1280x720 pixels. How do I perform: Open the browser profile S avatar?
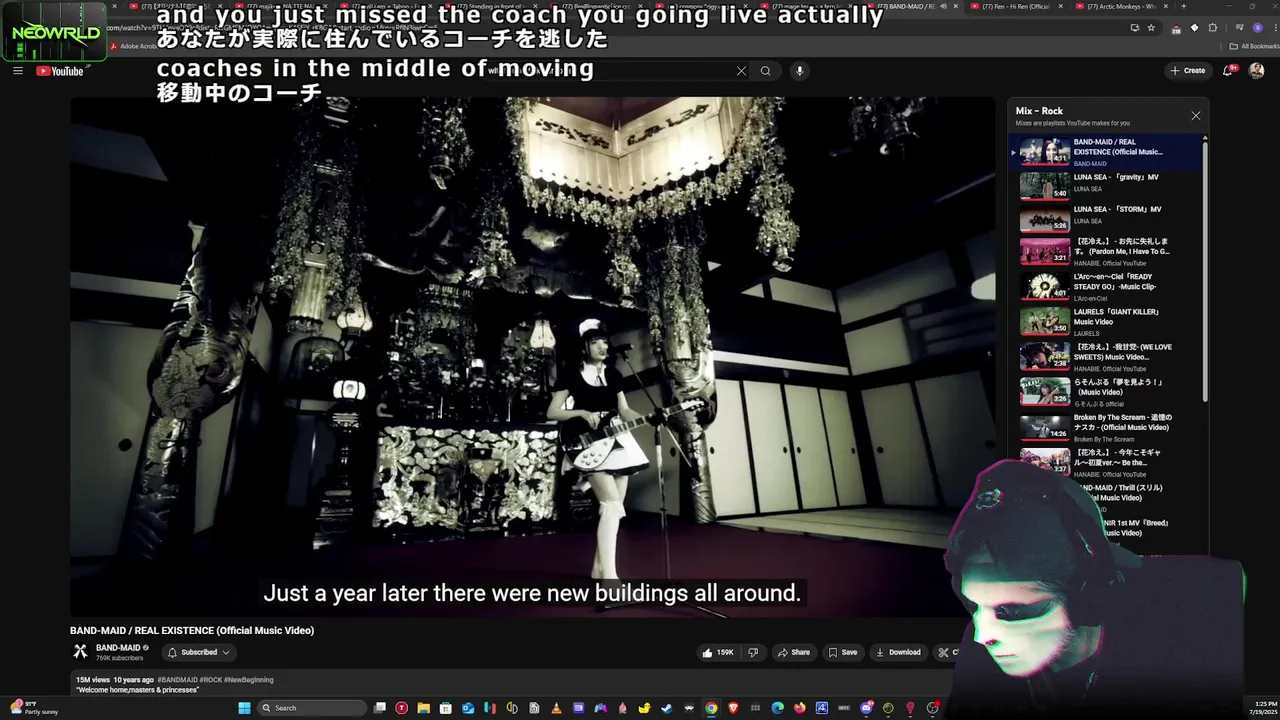(1257, 28)
